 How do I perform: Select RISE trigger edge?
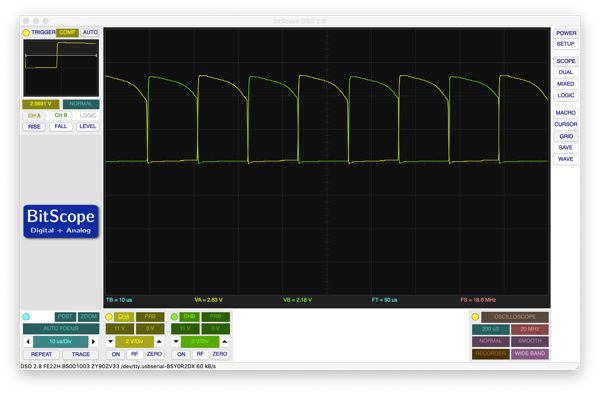click(x=34, y=127)
